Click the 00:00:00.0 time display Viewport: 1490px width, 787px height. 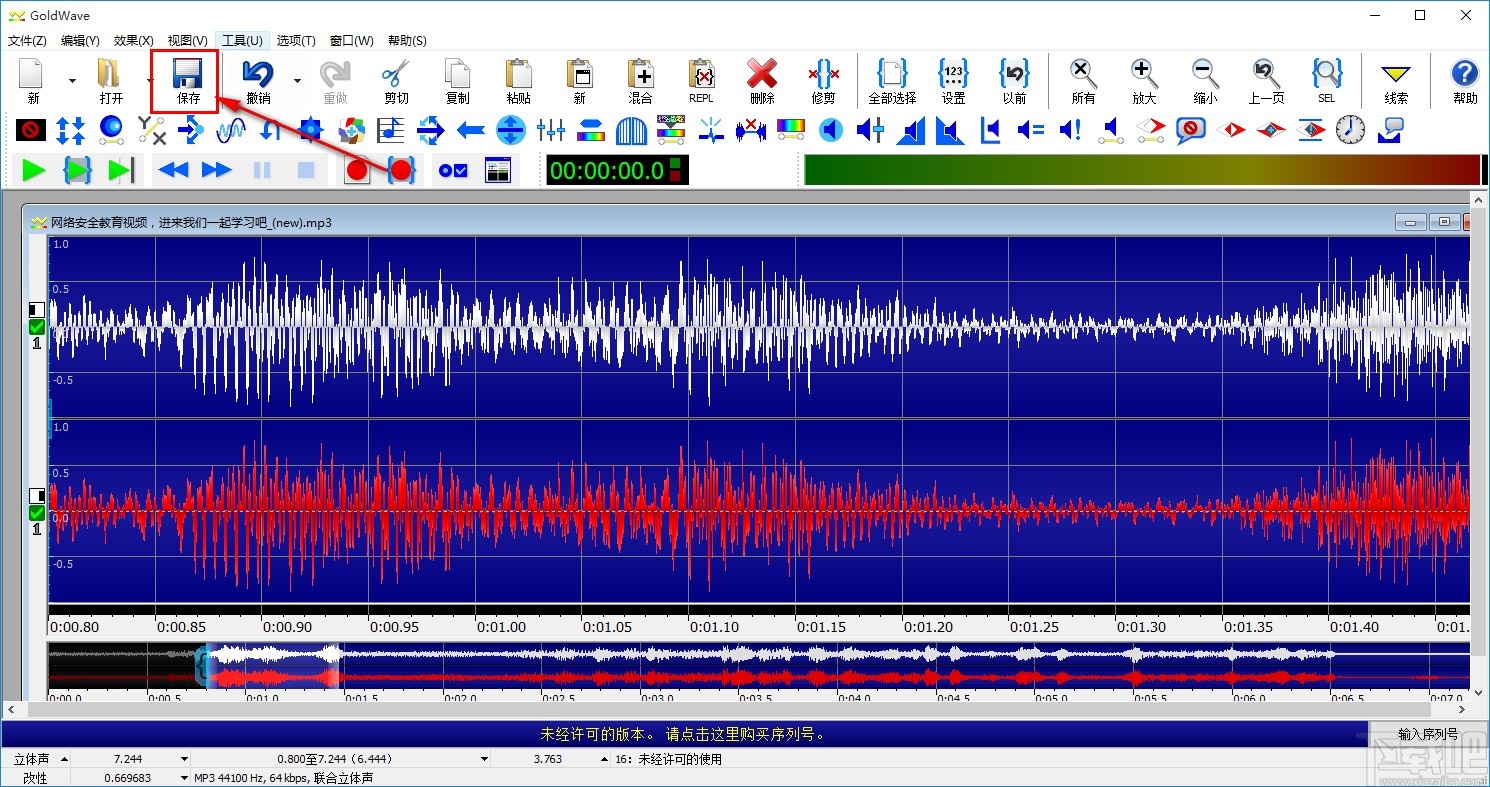606,171
